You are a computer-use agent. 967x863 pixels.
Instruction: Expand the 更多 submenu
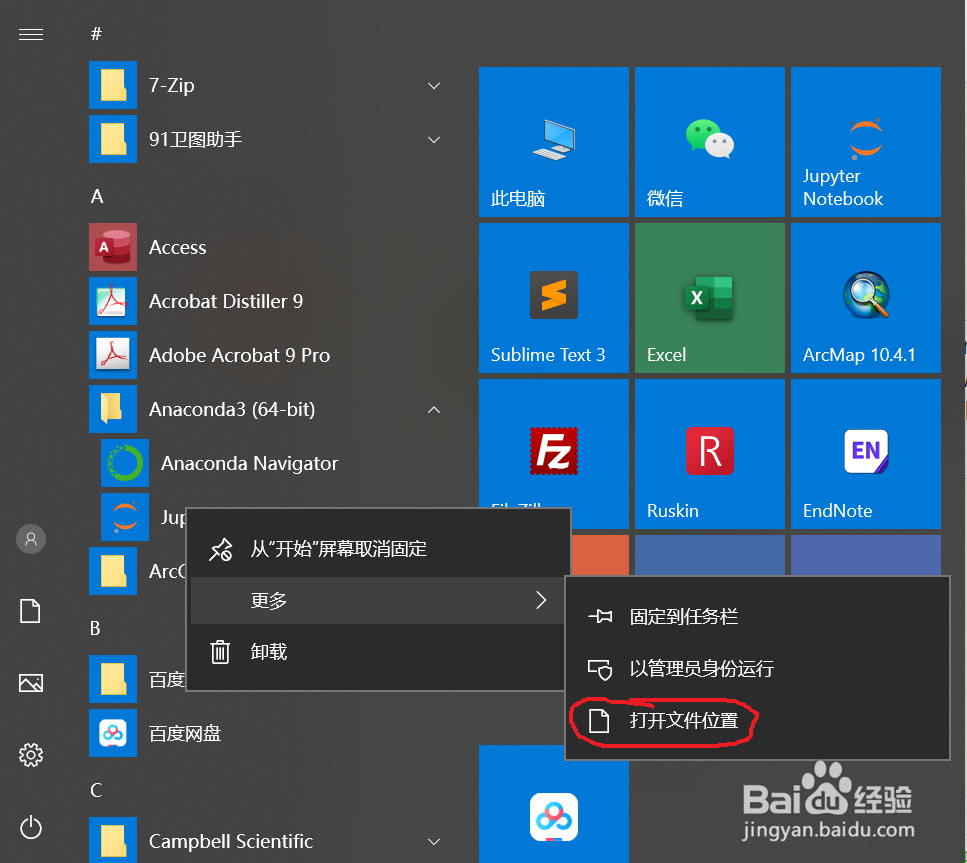click(x=378, y=600)
